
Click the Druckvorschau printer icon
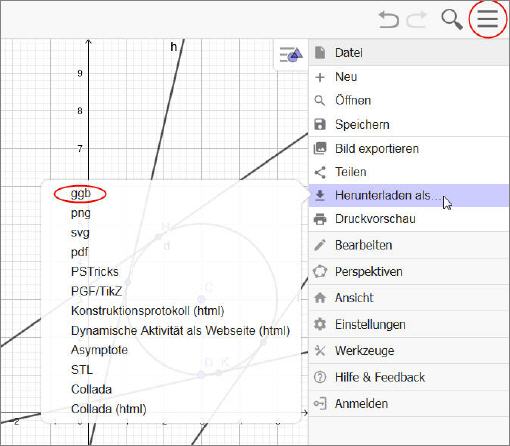tap(320, 219)
